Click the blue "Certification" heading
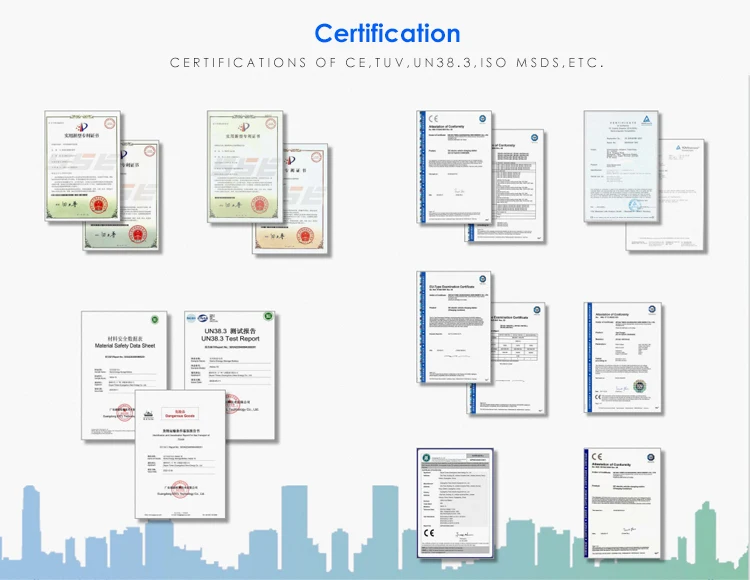The image size is (750, 580). pos(387,34)
